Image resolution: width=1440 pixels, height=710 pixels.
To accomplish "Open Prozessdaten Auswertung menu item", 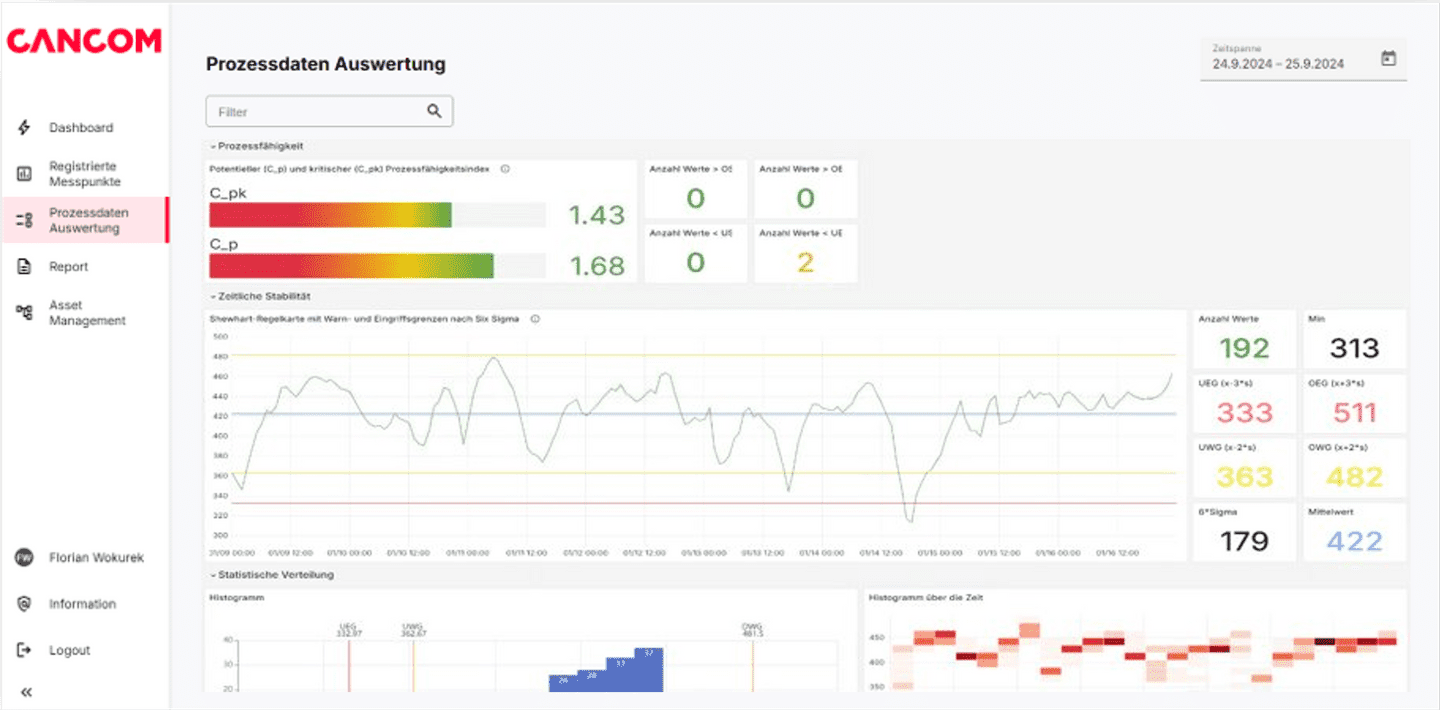I will [88, 220].
